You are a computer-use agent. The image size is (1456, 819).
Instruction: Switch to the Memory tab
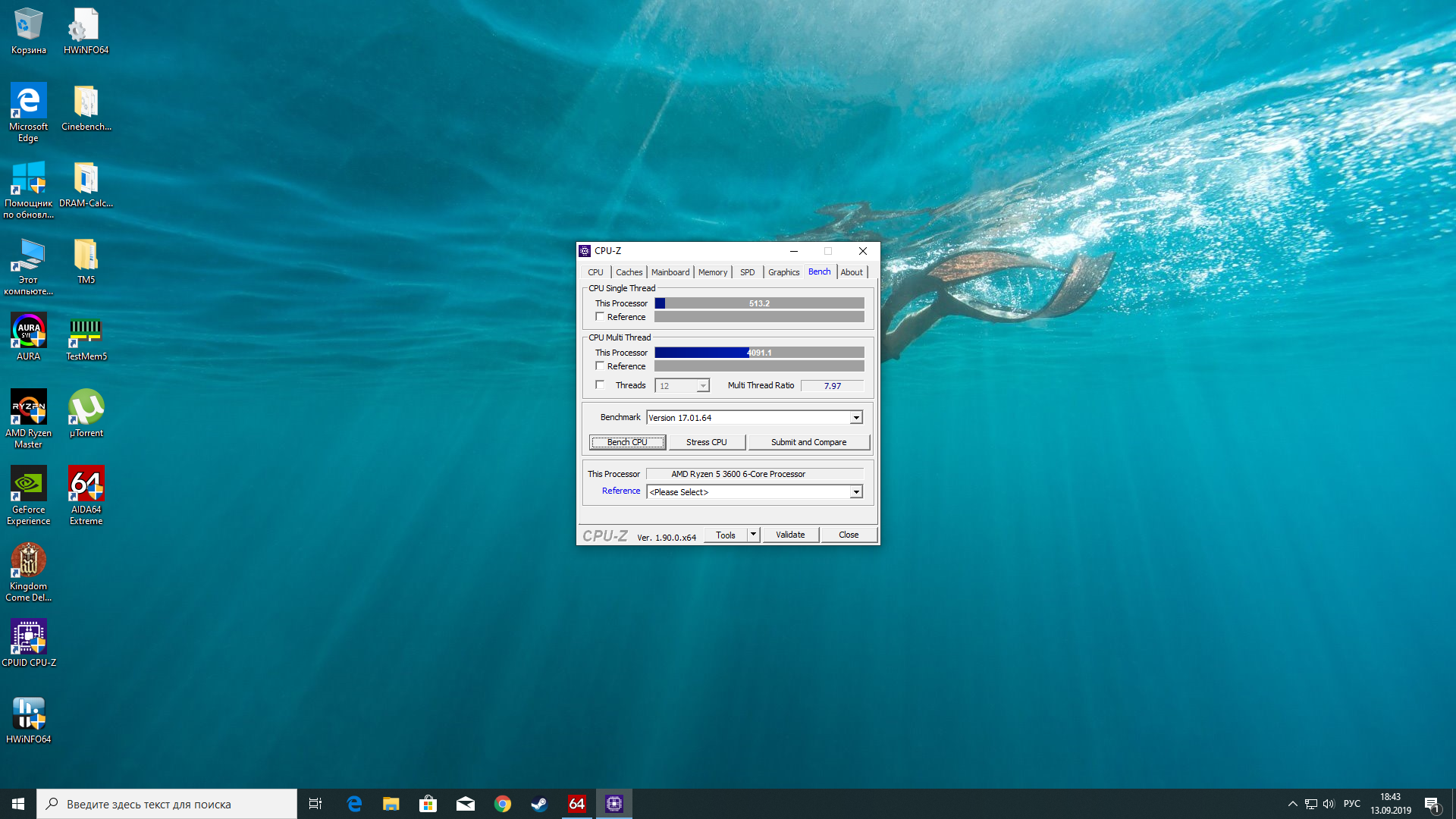(712, 272)
